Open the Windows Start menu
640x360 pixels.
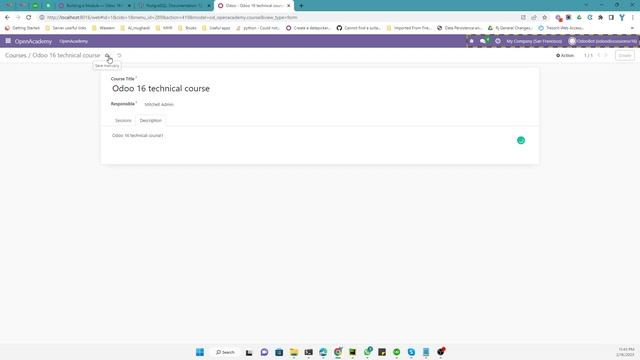(200, 352)
